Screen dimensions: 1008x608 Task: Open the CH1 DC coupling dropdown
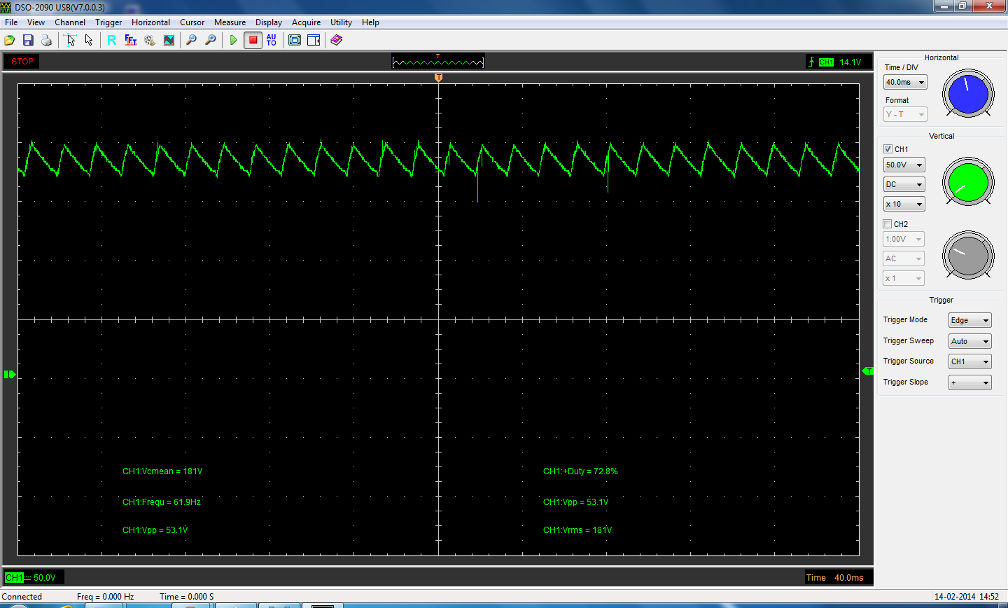904,184
